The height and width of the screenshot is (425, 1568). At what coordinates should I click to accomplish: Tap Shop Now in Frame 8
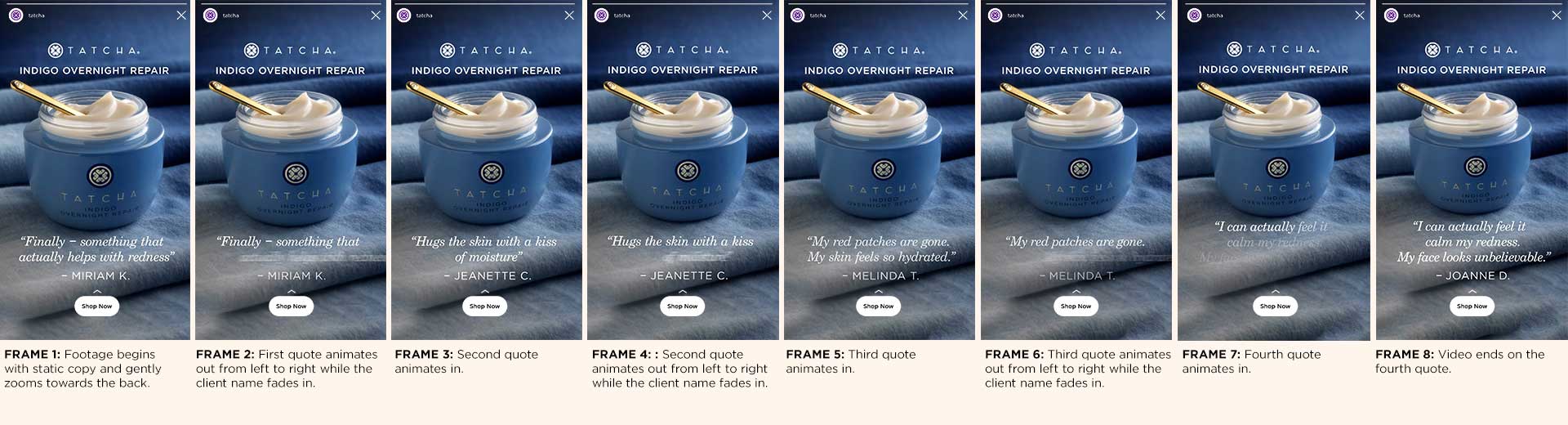click(1472, 306)
